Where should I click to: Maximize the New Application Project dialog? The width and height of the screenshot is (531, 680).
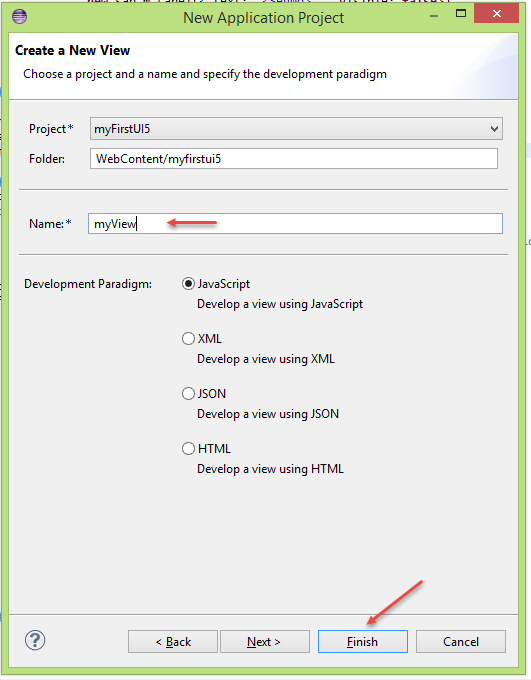tap(461, 13)
